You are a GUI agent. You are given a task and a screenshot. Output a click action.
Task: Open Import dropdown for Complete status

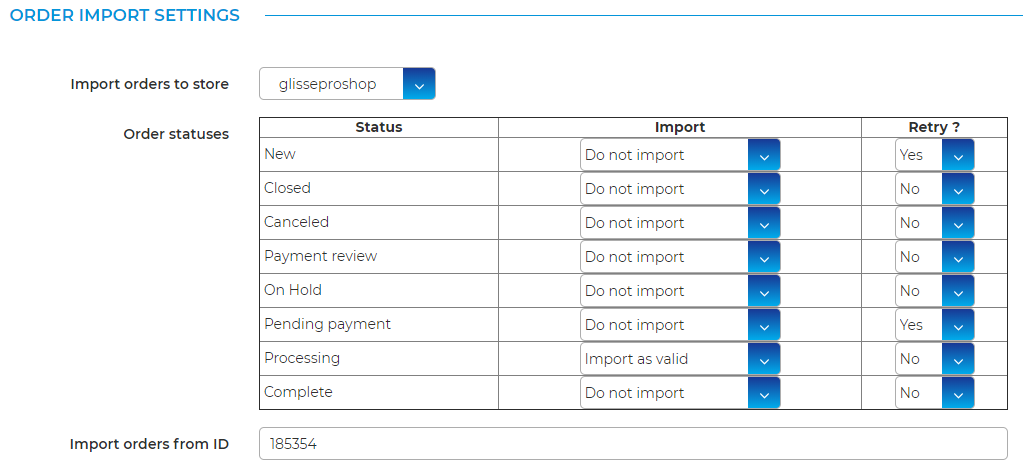pos(680,393)
